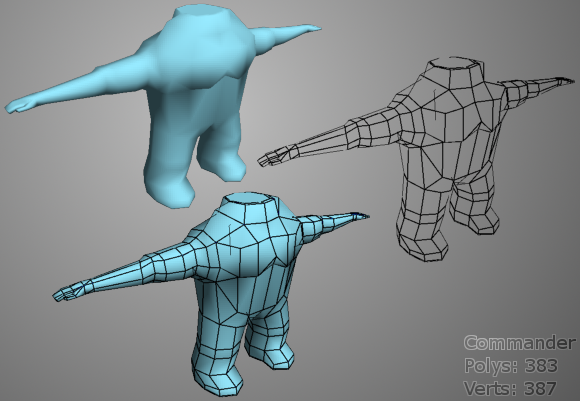Click the shaded-wire model's left hand
This screenshot has width=580, height=401.
[x=68, y=292]
